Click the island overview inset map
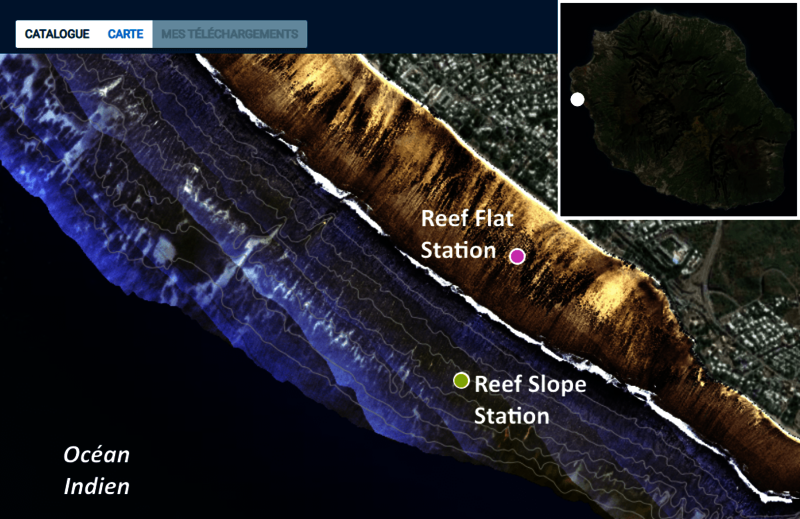Image resolution: width=800 pixels, height=519 pixels. (x=679, y=109)
